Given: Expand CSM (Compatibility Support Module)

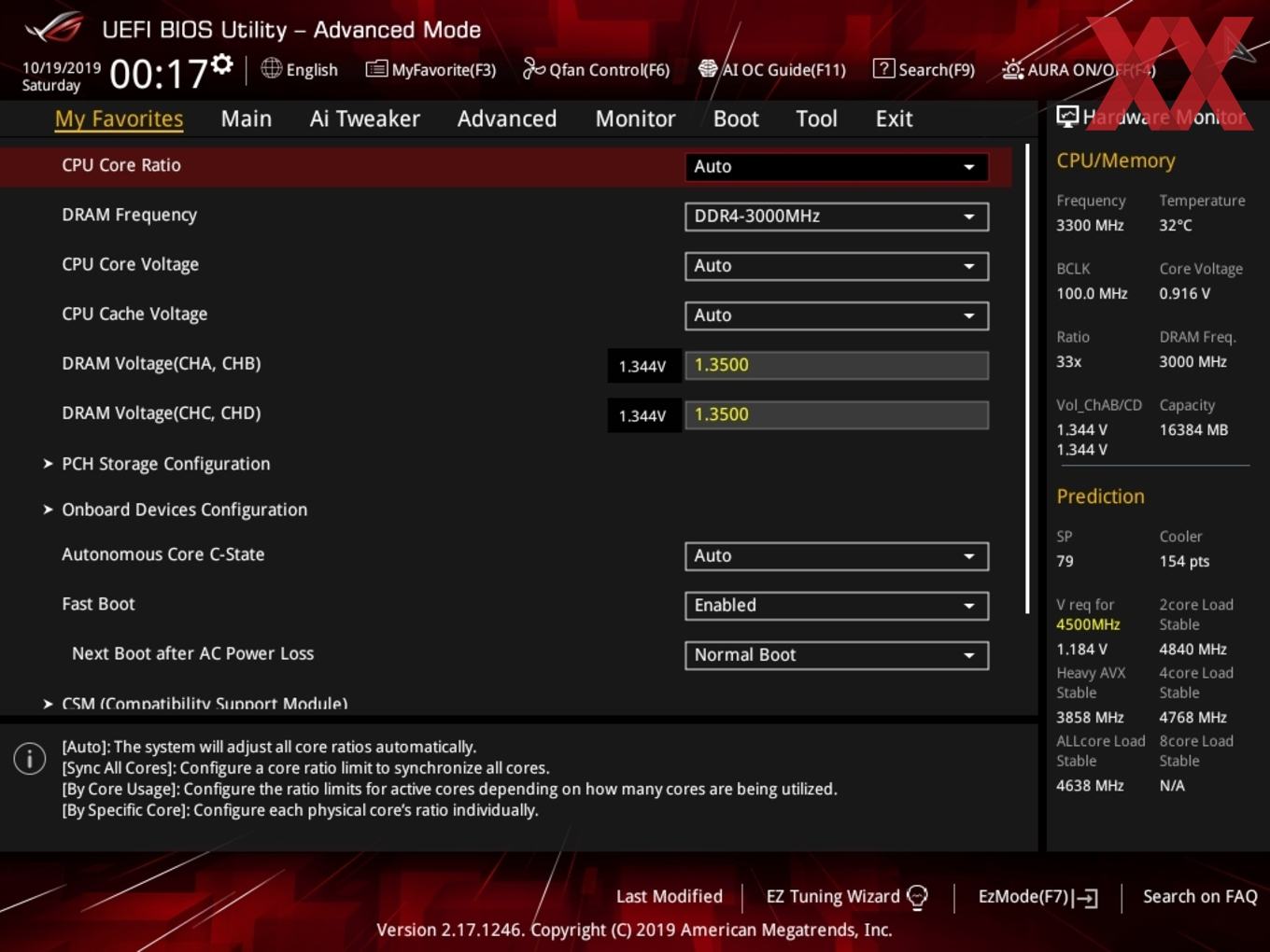Looking at the screenshot, I should 204,704.
